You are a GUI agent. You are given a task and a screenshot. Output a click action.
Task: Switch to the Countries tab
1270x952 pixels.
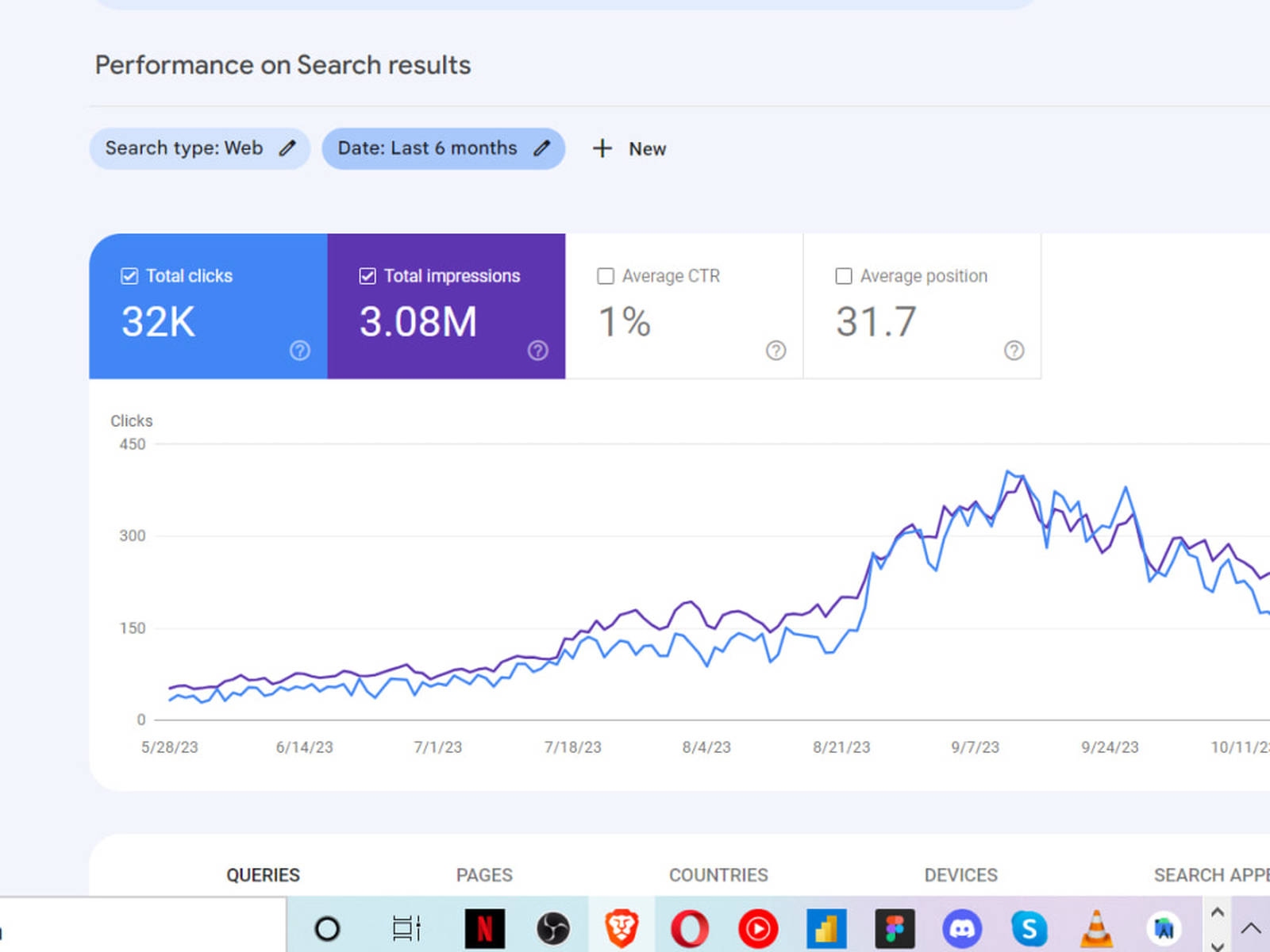click(x=718, y=875)
